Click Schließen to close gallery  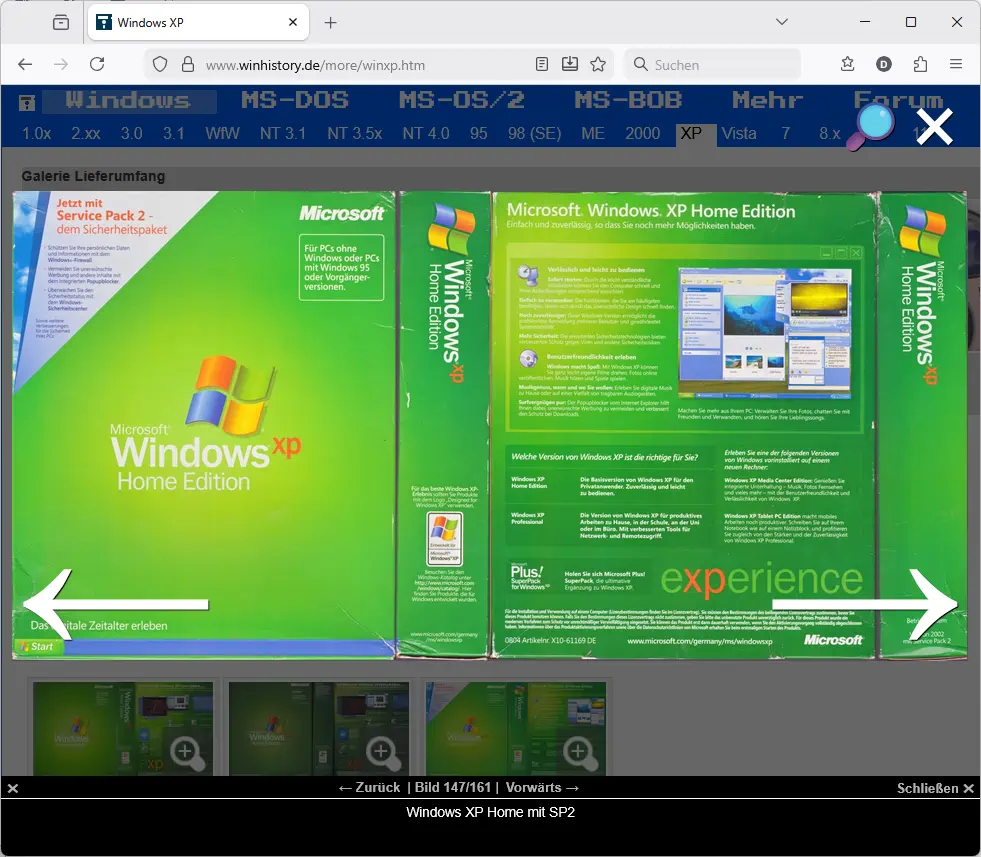tap(935, 788)
